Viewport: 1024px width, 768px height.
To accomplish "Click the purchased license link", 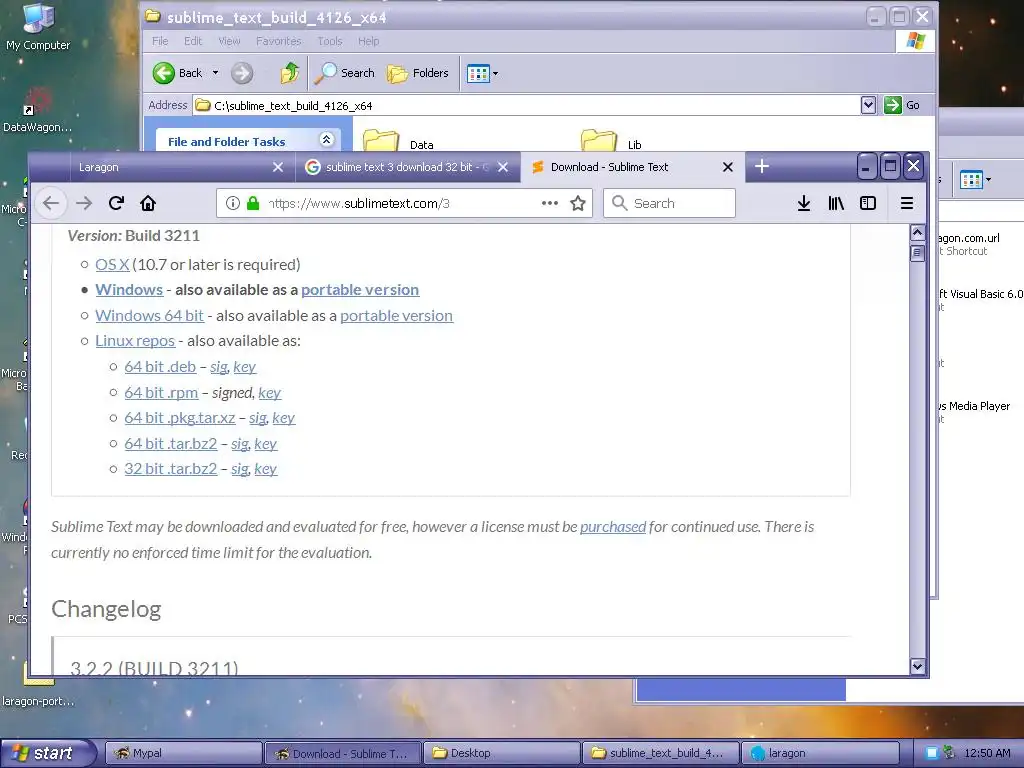I will (613, 526).
